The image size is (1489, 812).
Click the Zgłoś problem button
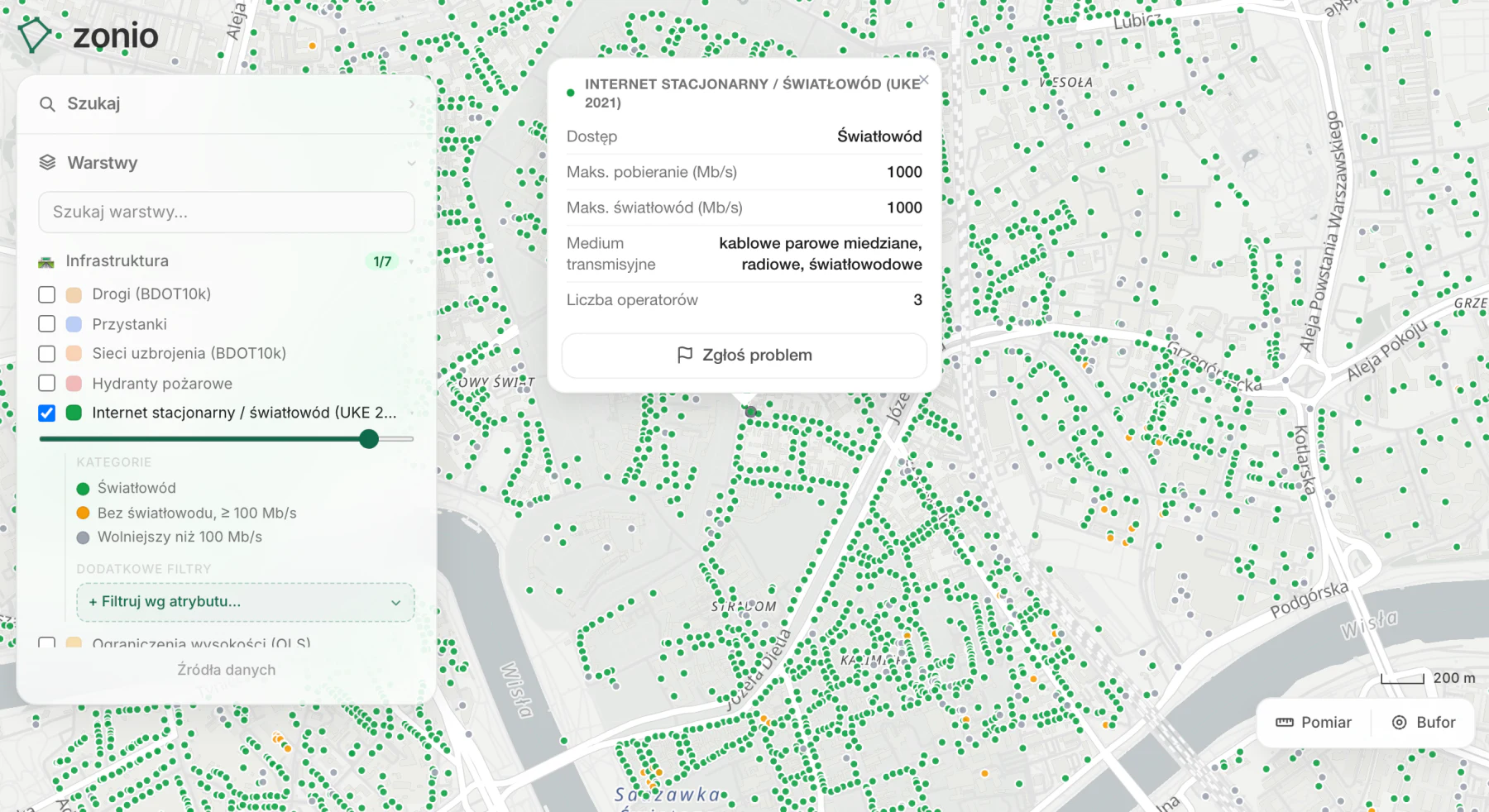tap(744, 356)
